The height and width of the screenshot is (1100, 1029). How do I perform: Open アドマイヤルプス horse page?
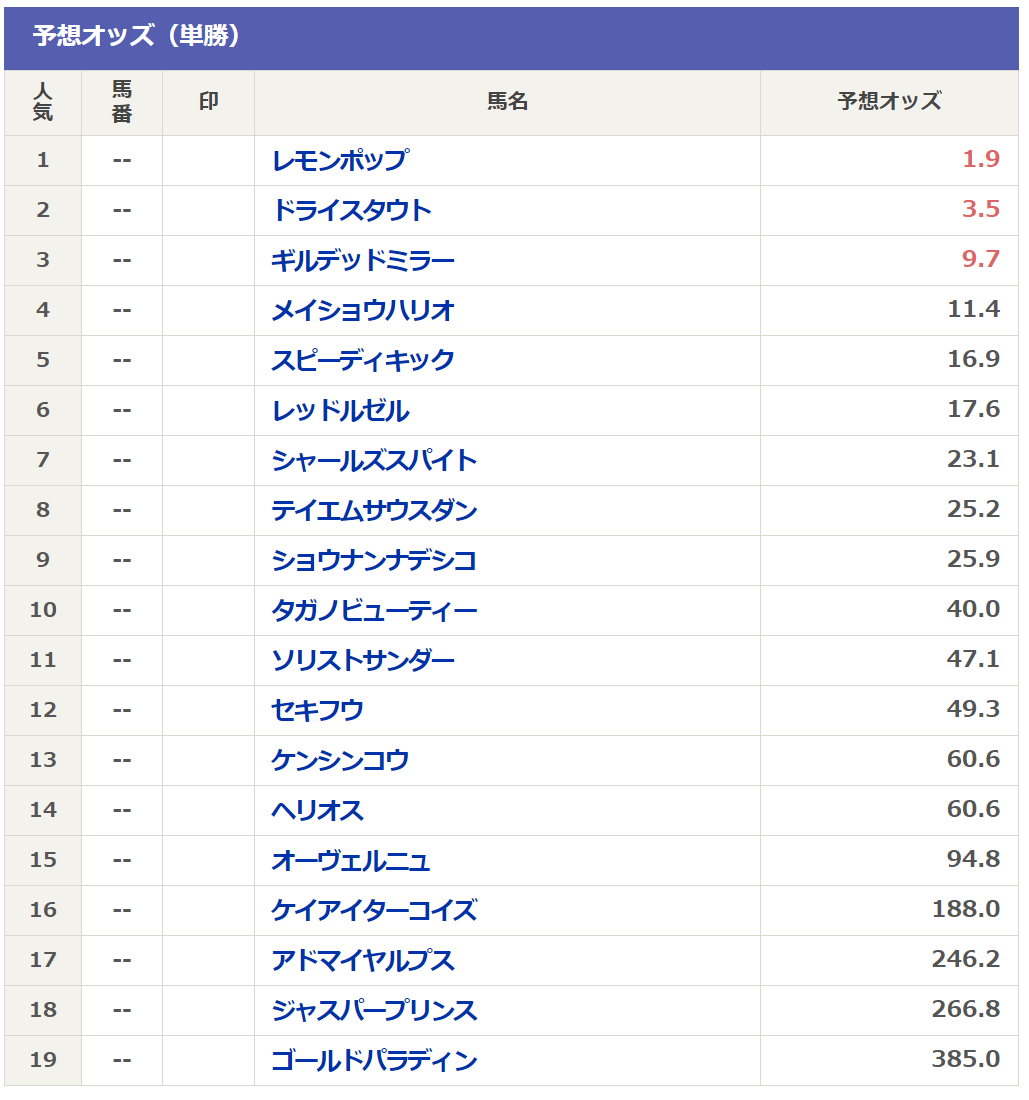coord(363,960)
